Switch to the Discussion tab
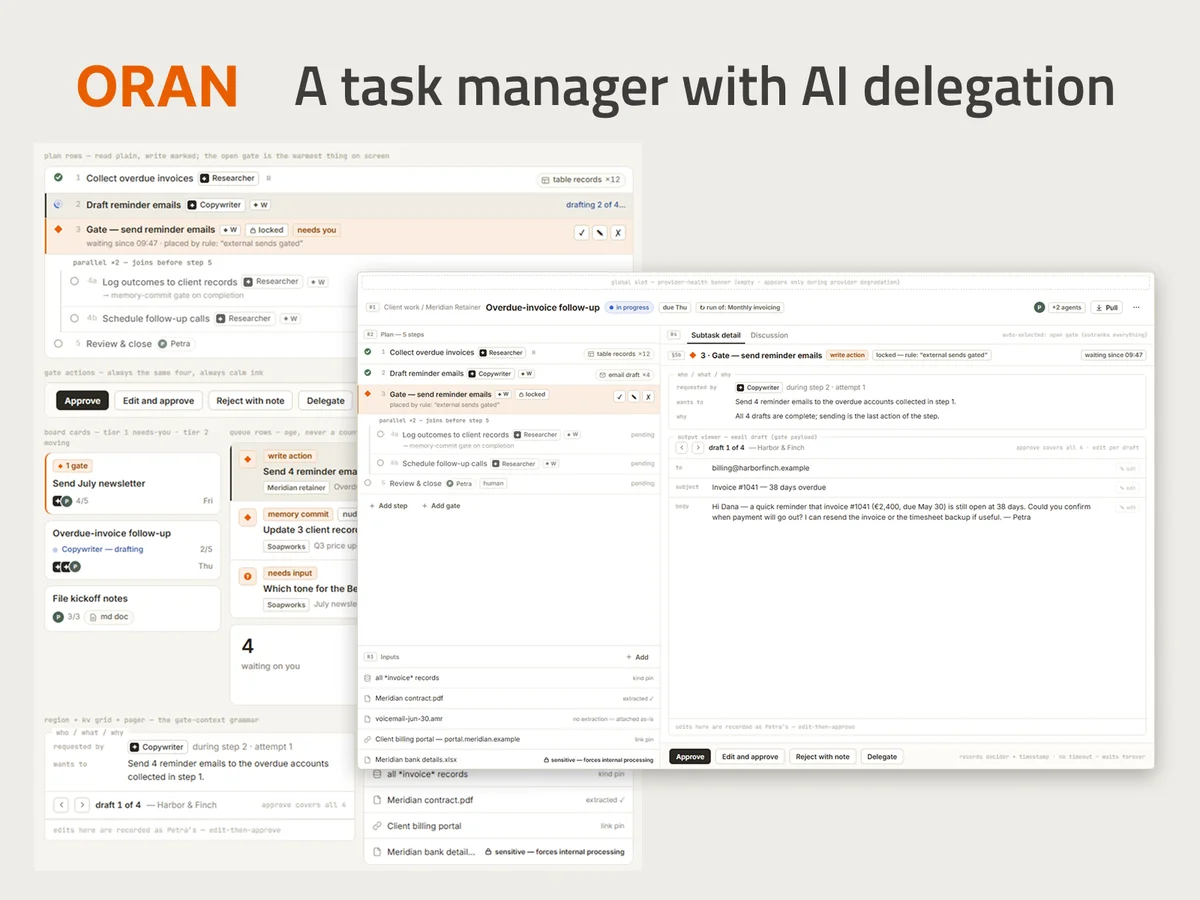1200x900 pixels. 769,335
